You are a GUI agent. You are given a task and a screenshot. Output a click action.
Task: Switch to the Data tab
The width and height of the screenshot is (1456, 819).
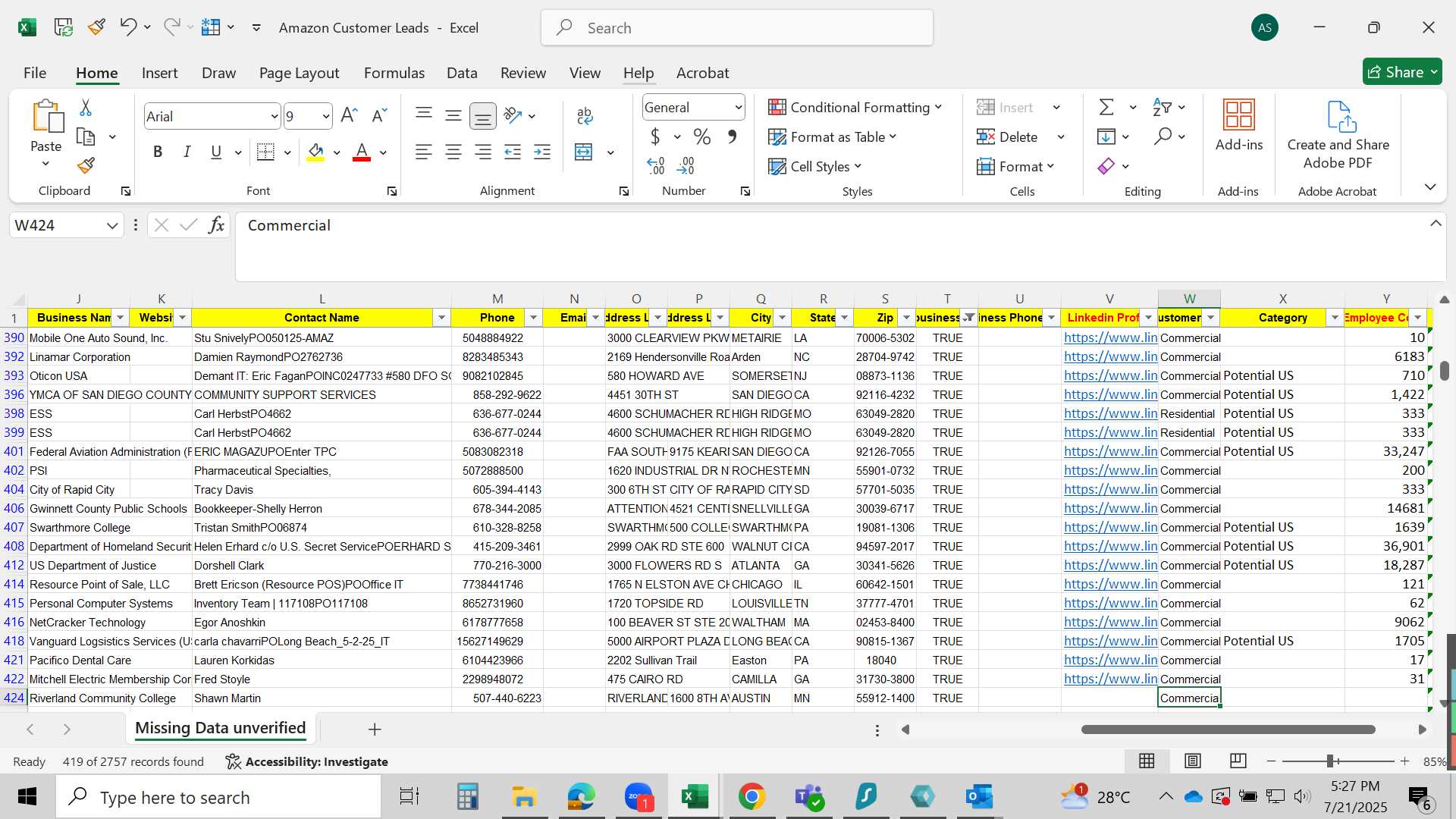[462, 73]
